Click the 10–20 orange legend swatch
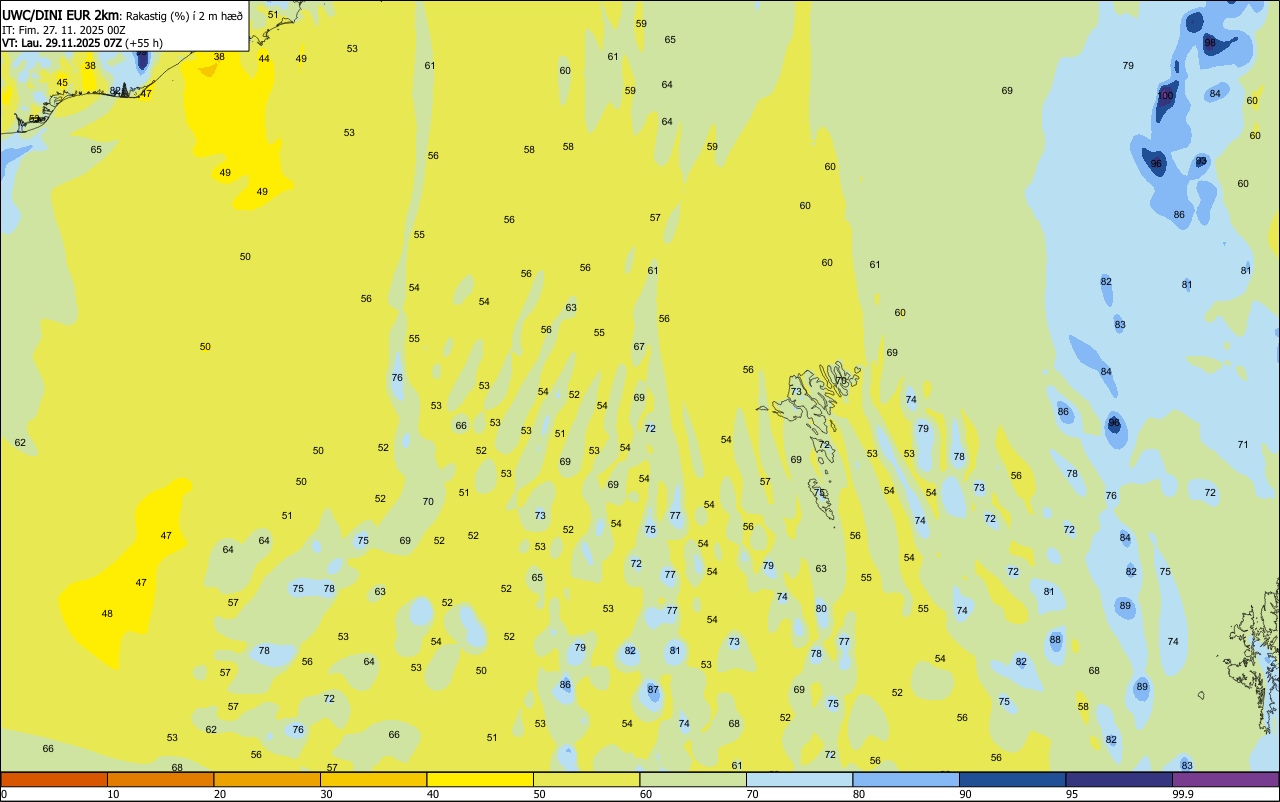This screenshot has width=1280, height=802. [x=160, y=779]
